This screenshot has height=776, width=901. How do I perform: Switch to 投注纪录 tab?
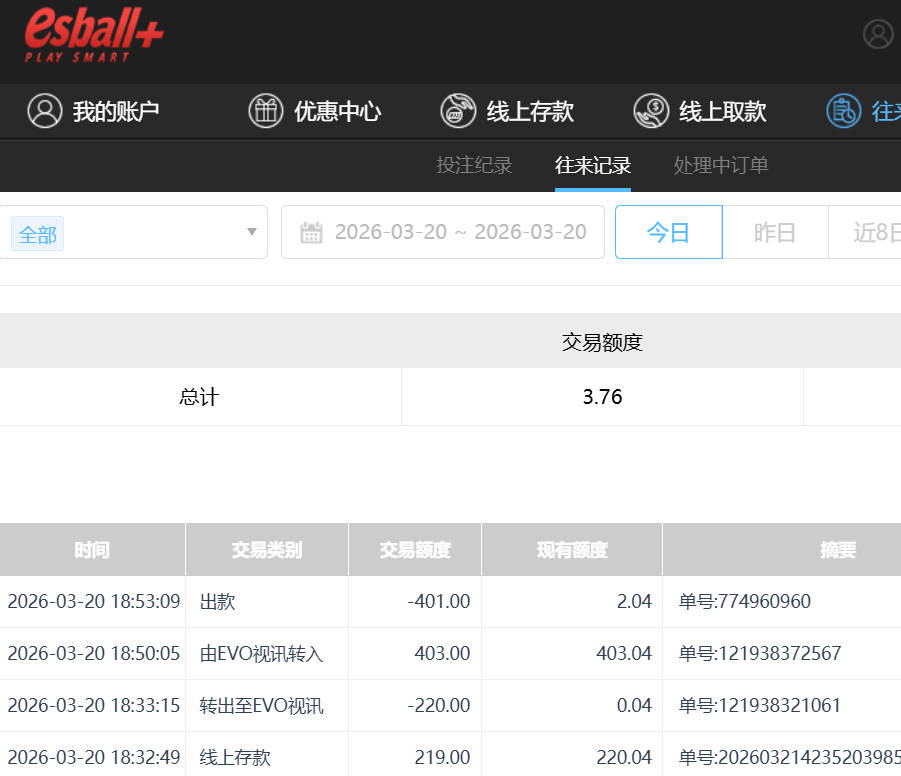pos(474,166)
